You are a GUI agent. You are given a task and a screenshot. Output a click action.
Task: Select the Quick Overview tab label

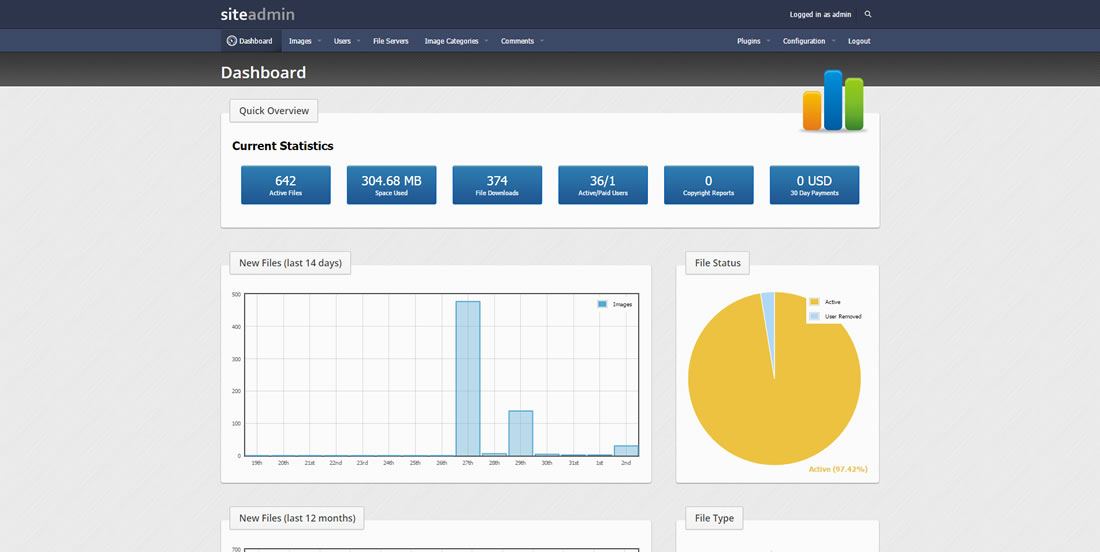click(274, 111)
